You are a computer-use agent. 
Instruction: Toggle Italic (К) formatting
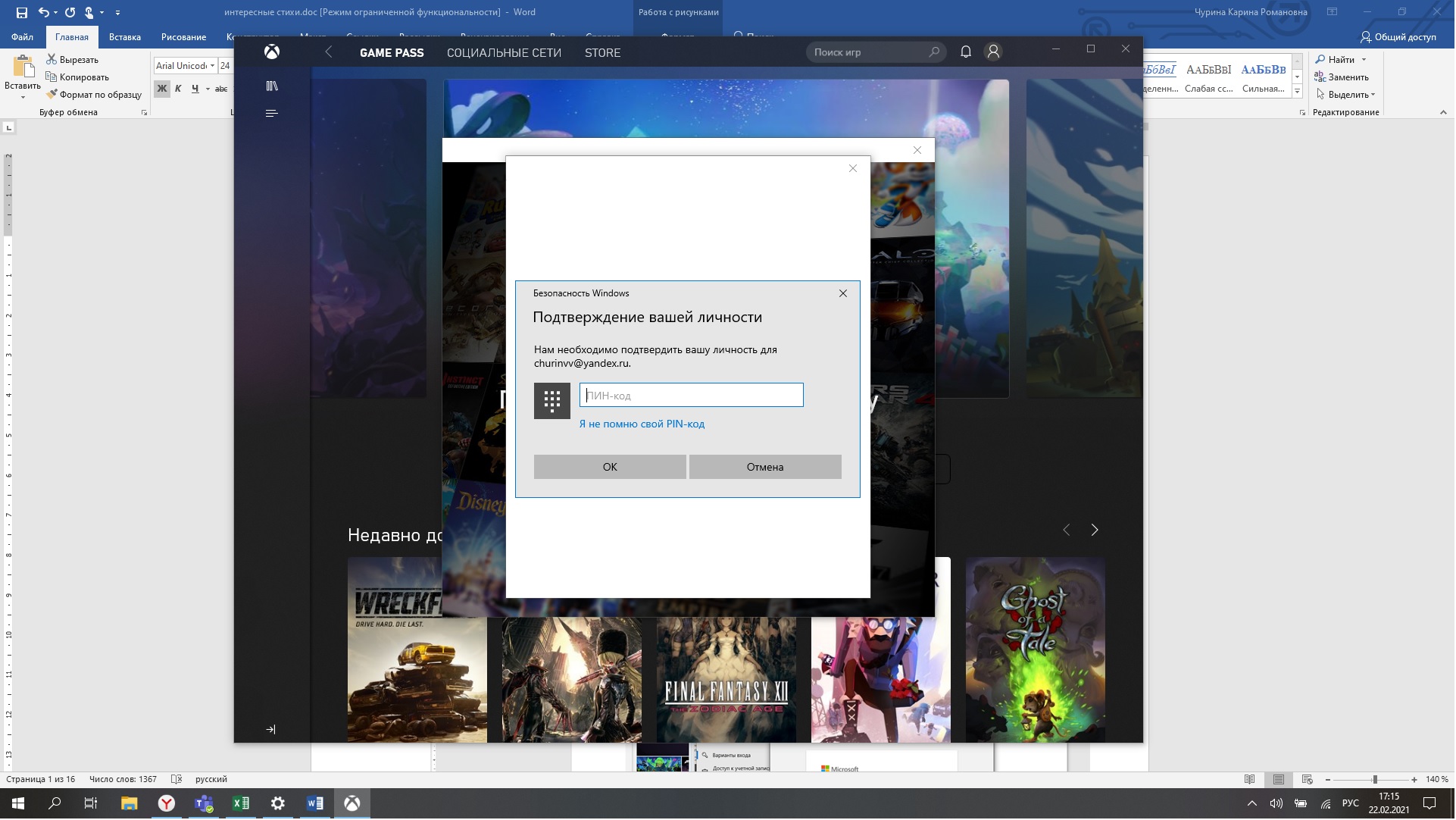(x=179, y=89)
